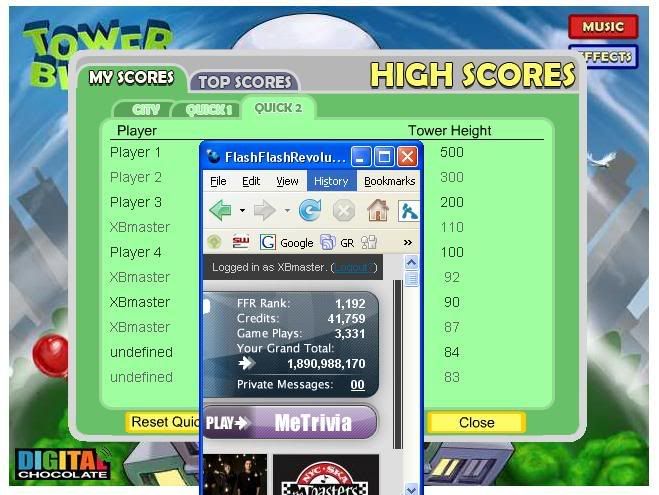
Task: Click the scrollbar up arrow in browser
Action: click(x=411, y=262)
